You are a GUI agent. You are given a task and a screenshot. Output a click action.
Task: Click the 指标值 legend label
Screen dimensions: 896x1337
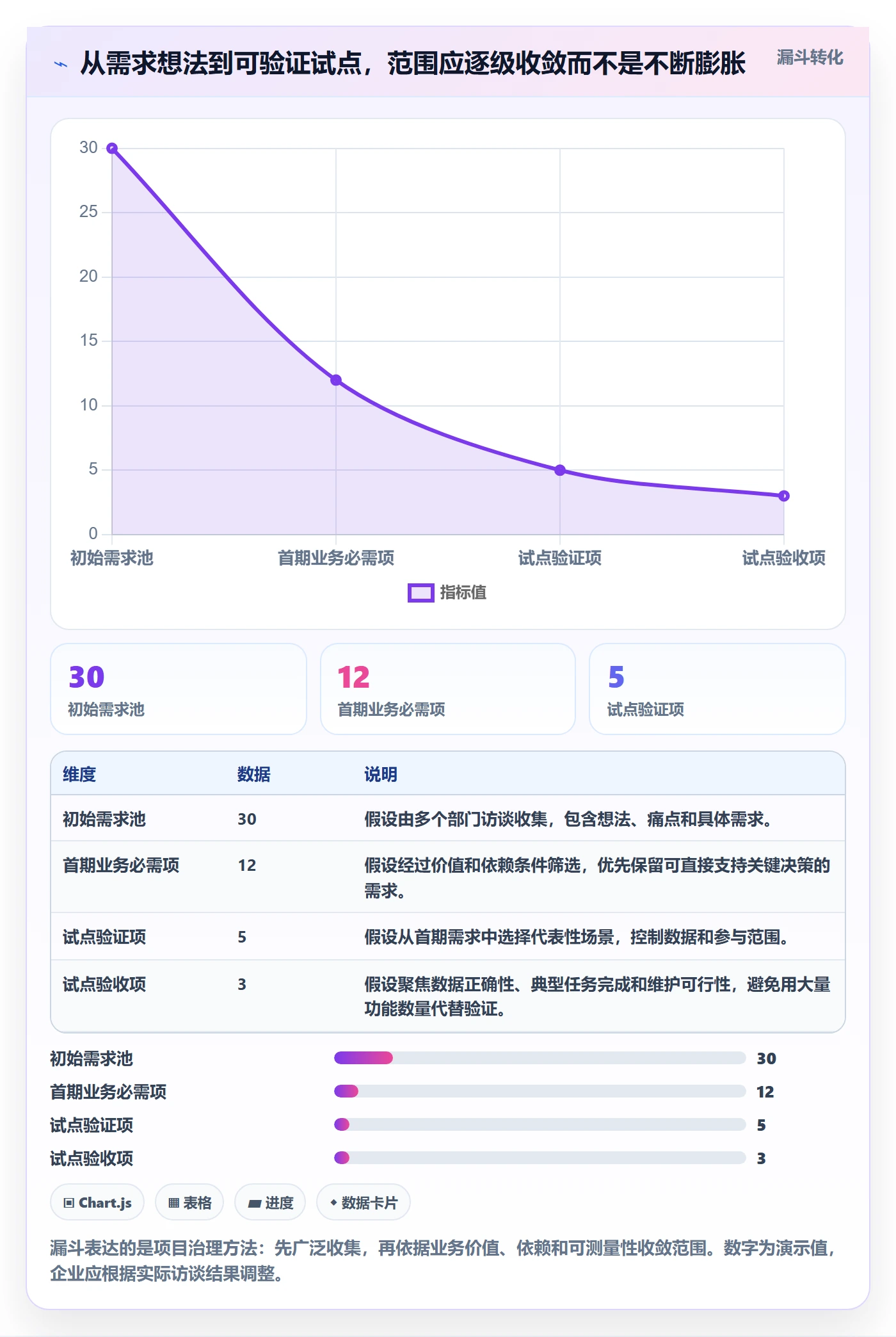click(x=463, y=593)
